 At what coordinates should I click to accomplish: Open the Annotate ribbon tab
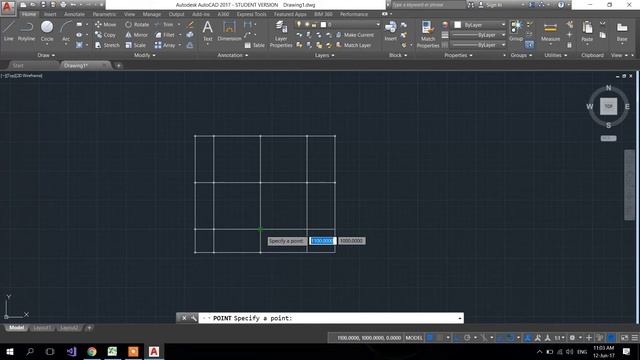(74, 14)
